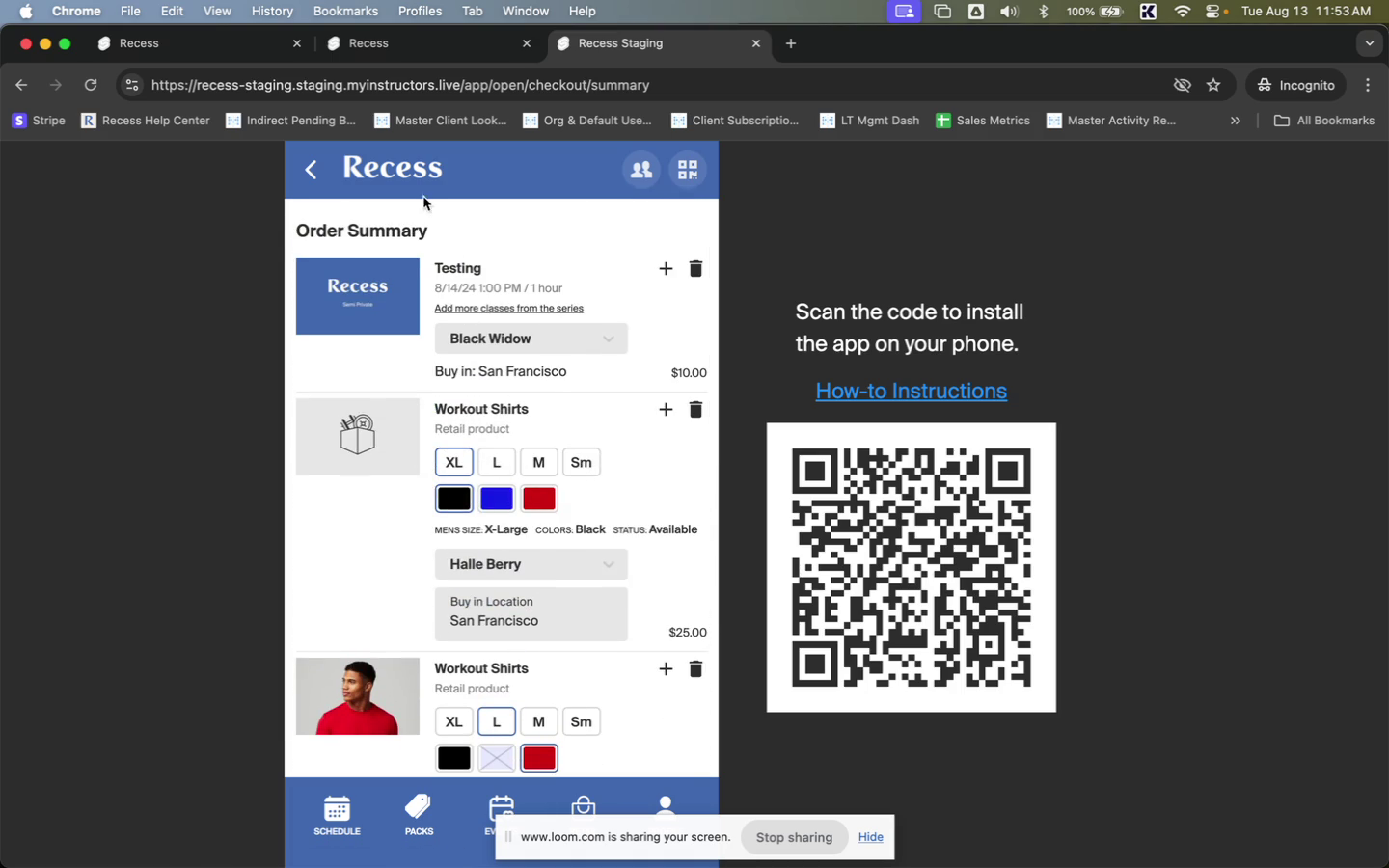
Task: Open a new browser tab
Action: (x=791, y=43)
